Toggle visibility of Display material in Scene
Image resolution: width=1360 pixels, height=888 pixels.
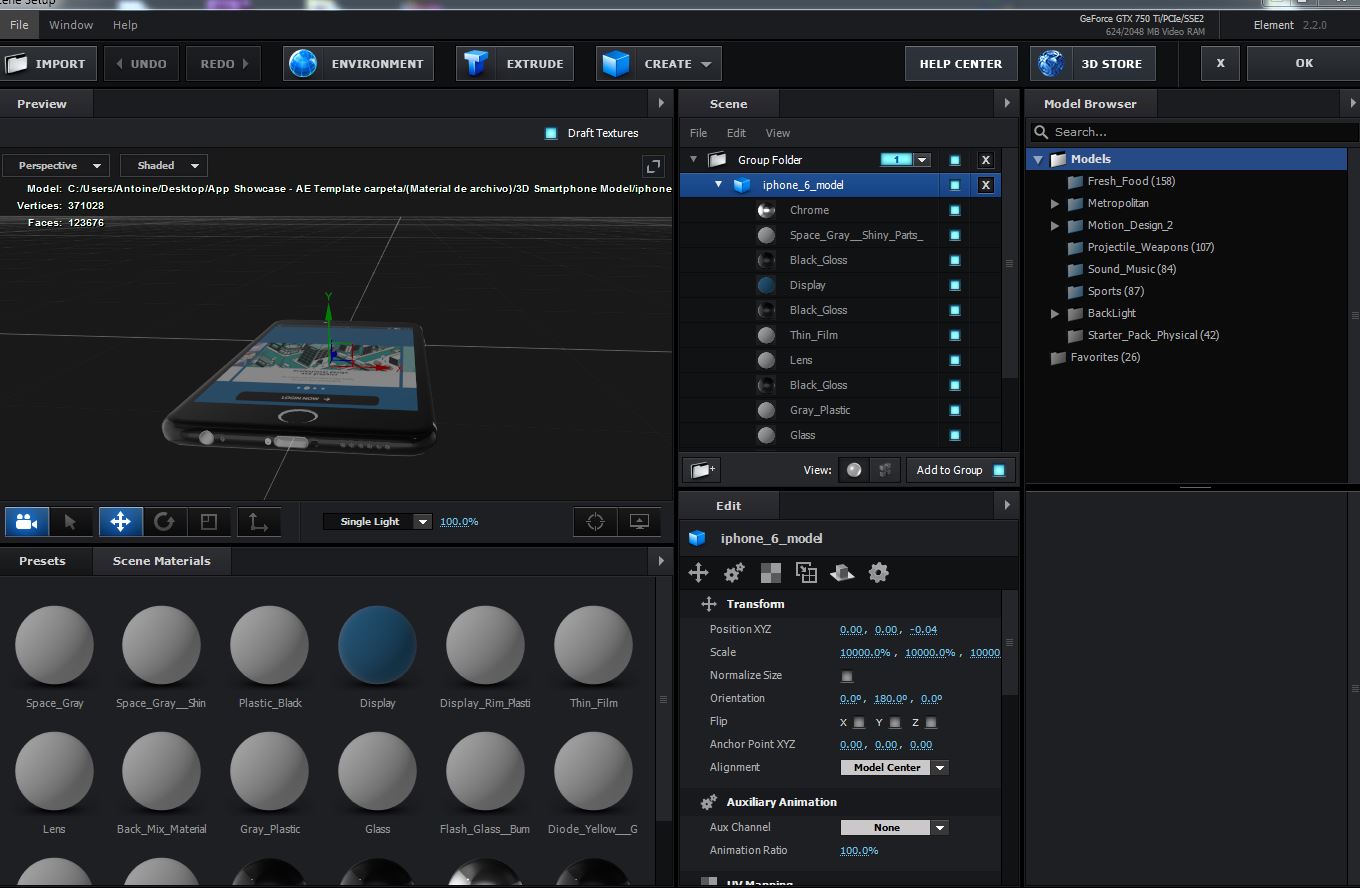click(x=955, y=285)
